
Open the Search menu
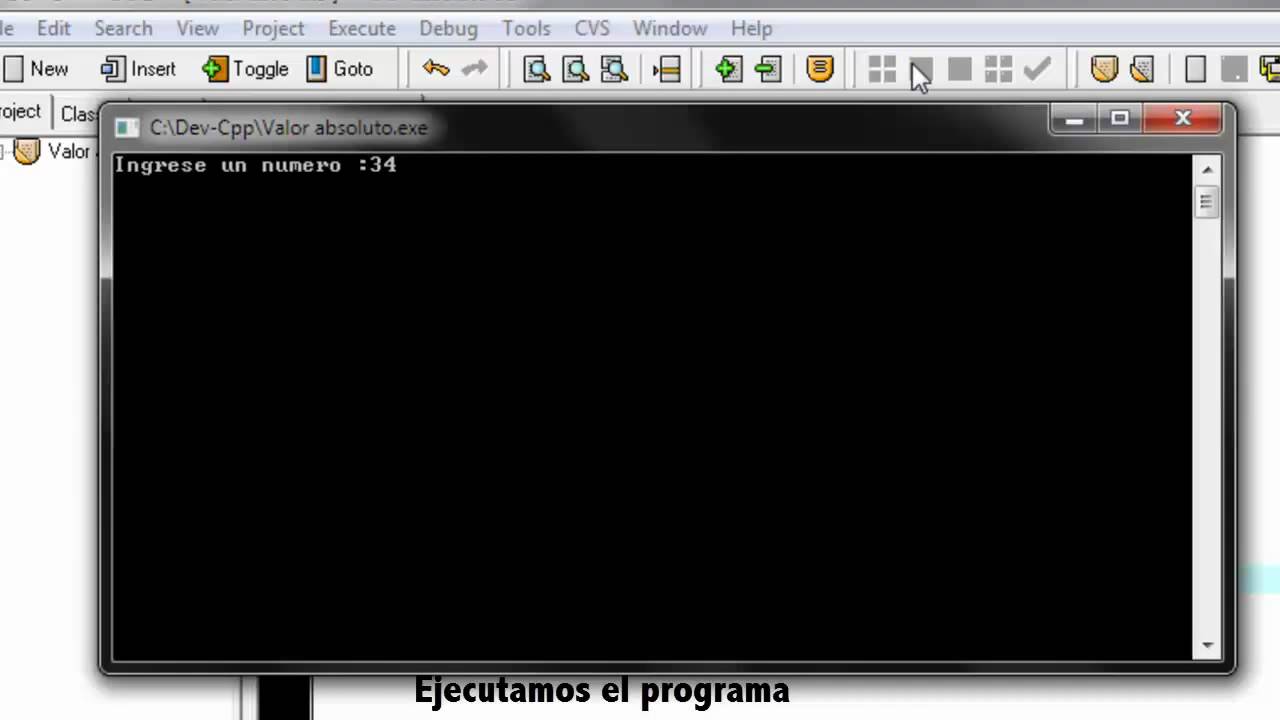tap(123, 28)
